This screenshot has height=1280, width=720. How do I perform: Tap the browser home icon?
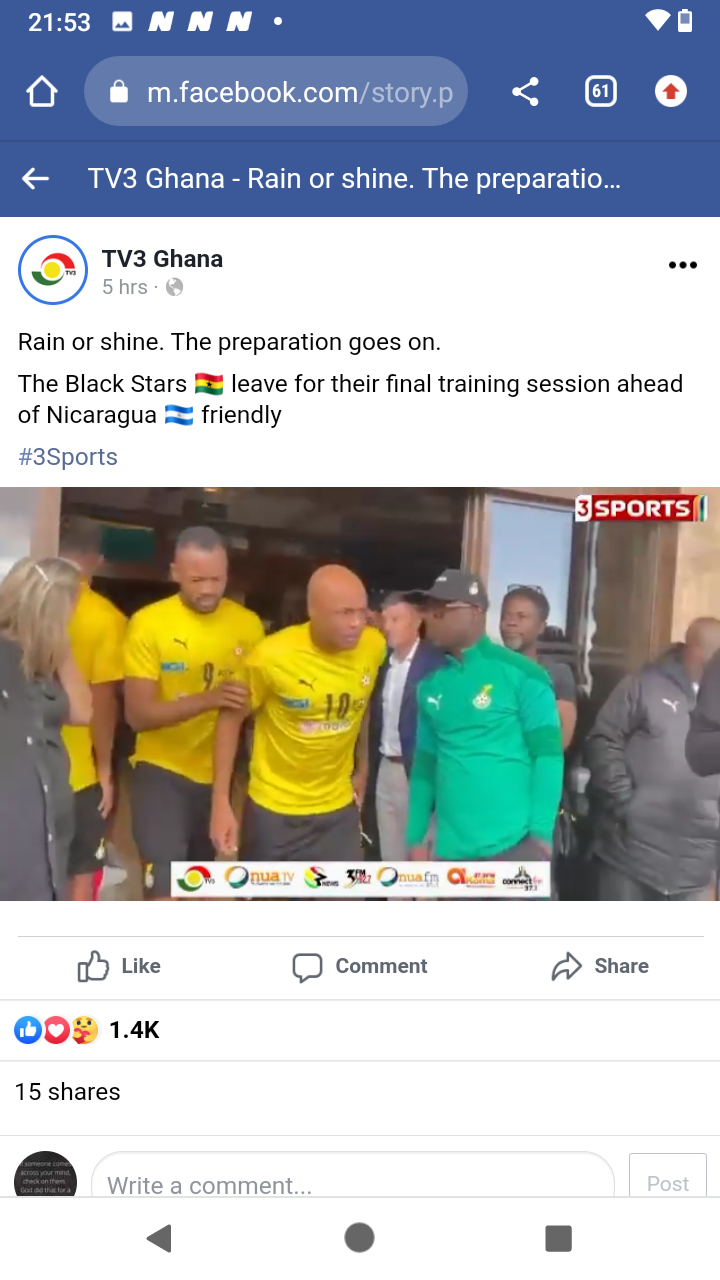(42, 92)
